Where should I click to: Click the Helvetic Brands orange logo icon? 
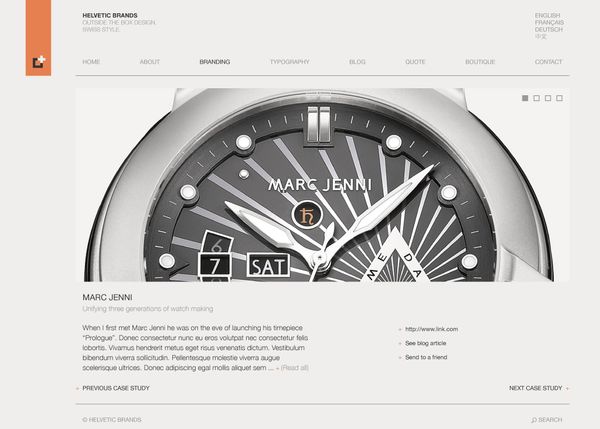tap(39, 62)
